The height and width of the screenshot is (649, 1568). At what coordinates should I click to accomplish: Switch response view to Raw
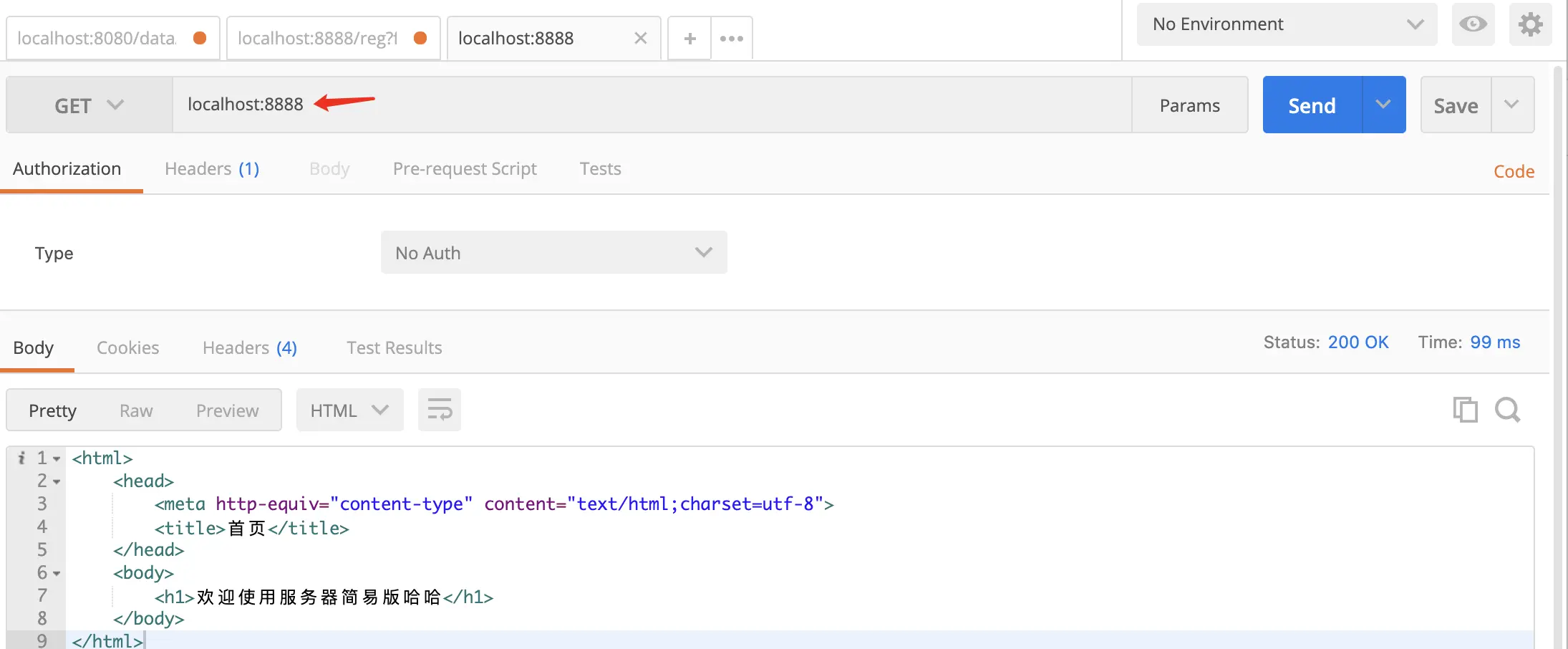click(136, 410)
